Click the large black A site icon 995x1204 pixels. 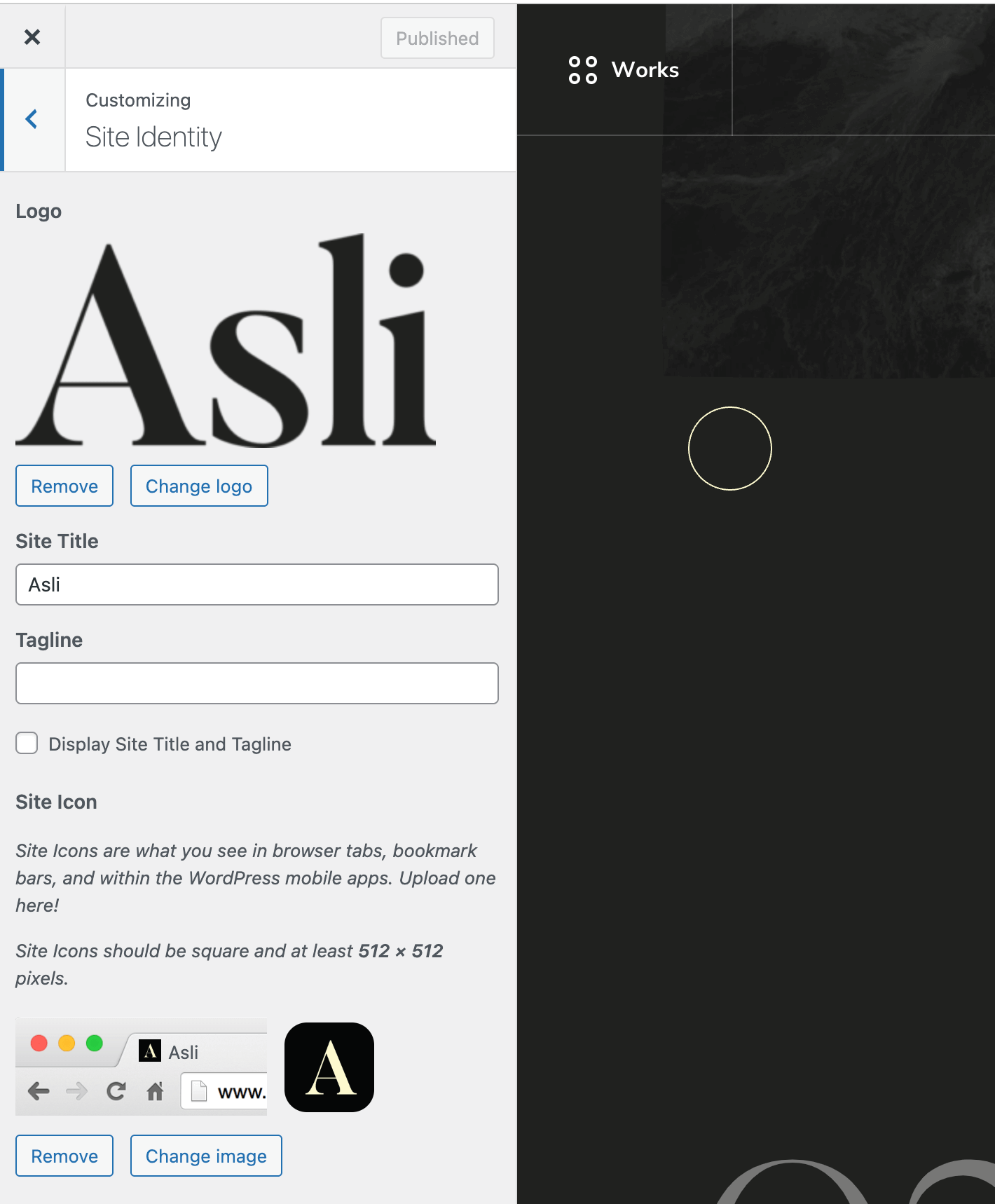[x=329, y=1067]
